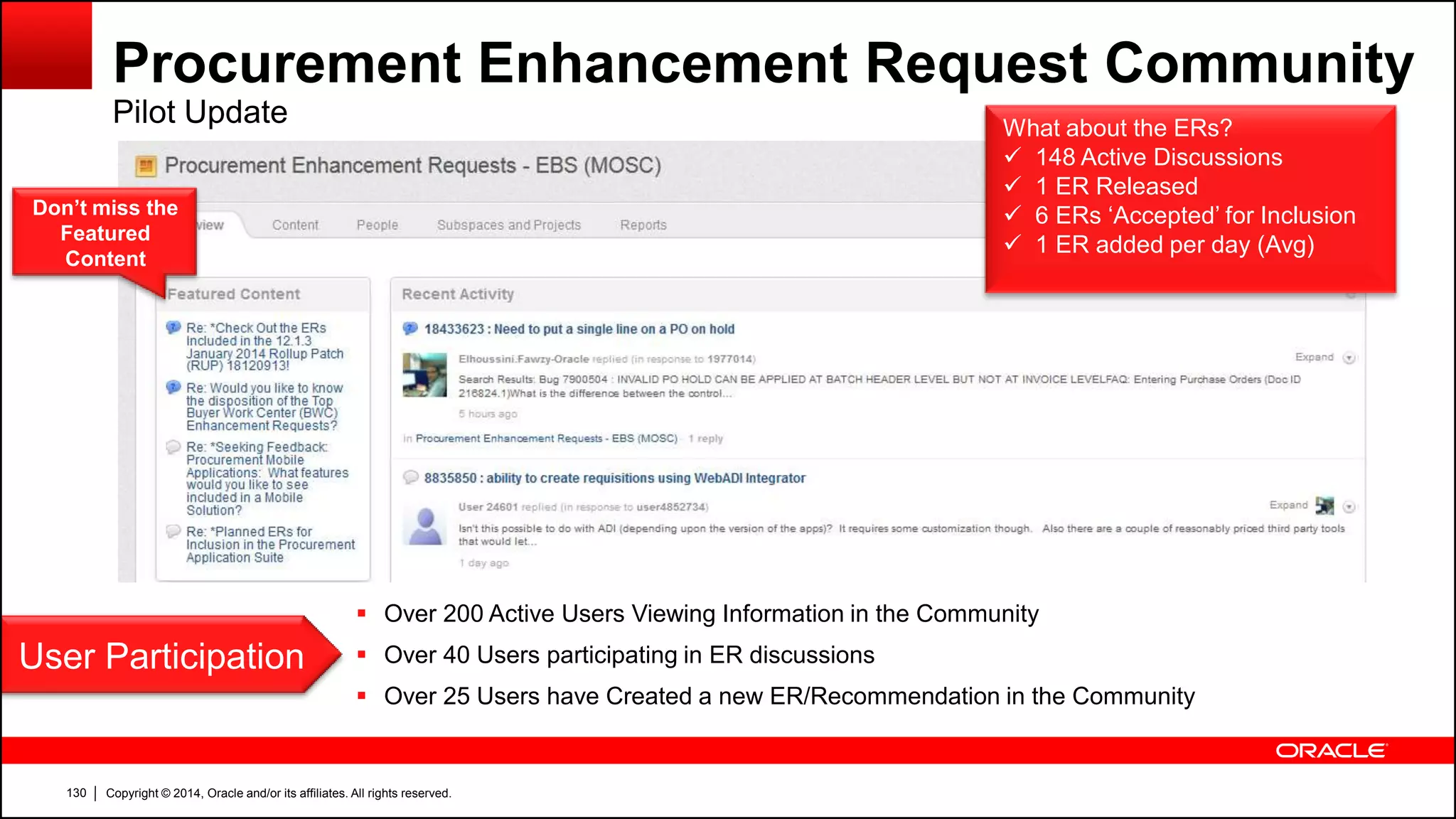This screenshot has height=819, width=1456.
Task: Select the Reports tab
Action: 643,225
